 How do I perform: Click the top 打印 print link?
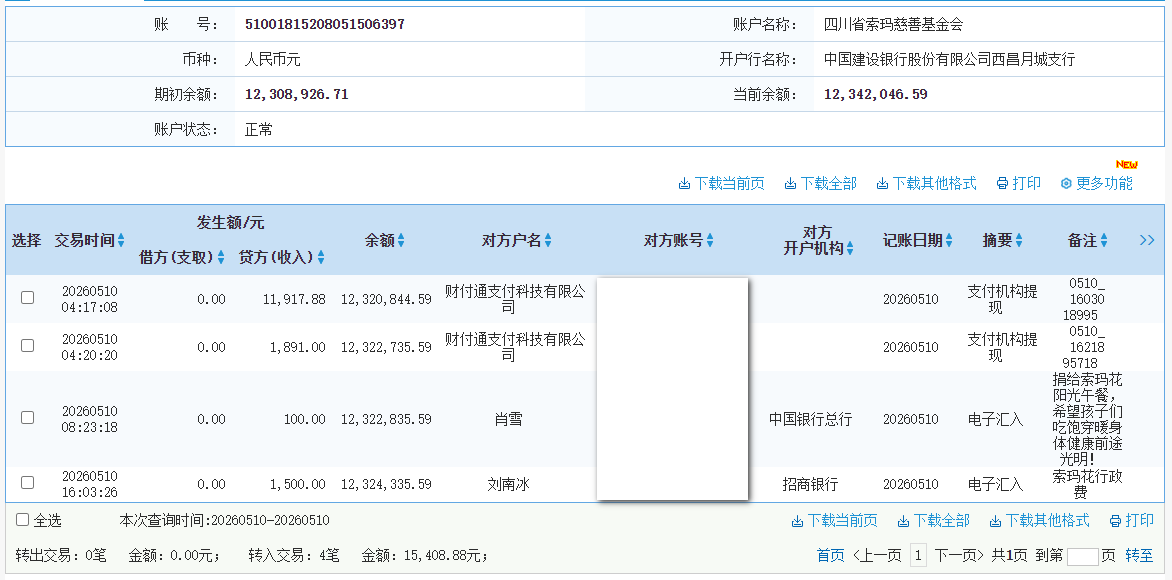1019,183
